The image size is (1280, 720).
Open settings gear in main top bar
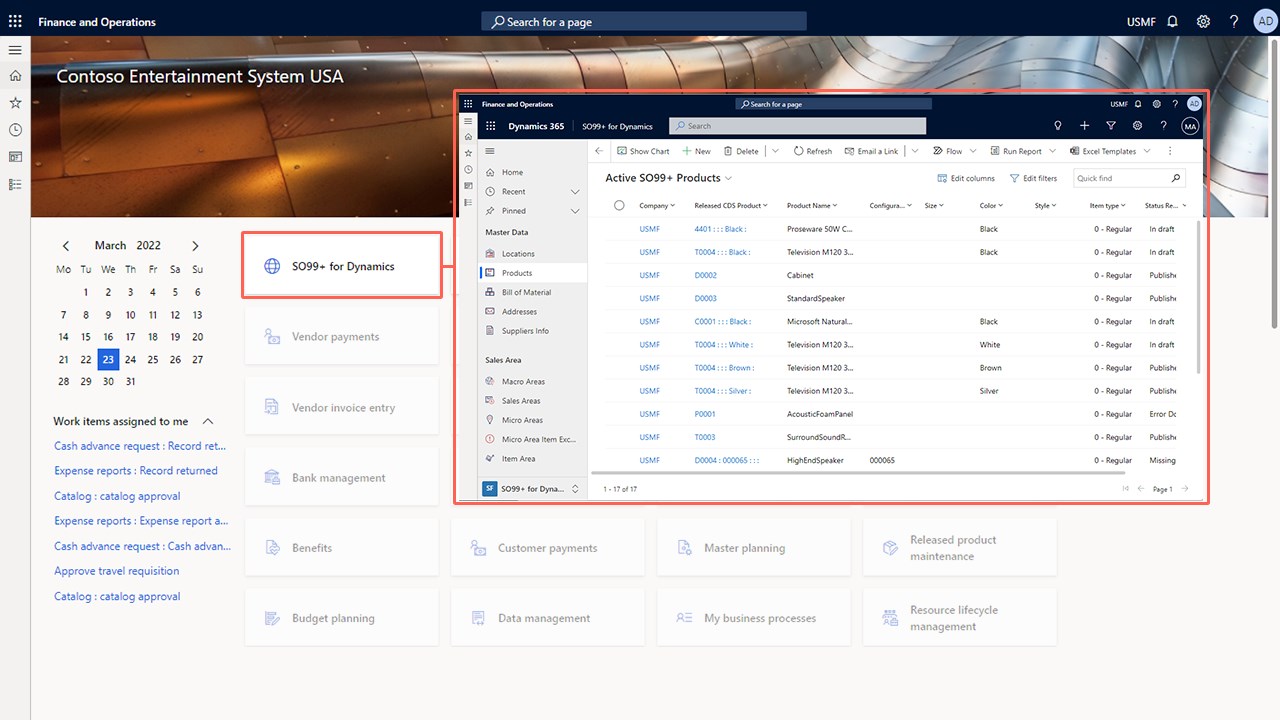point(1204,21)
